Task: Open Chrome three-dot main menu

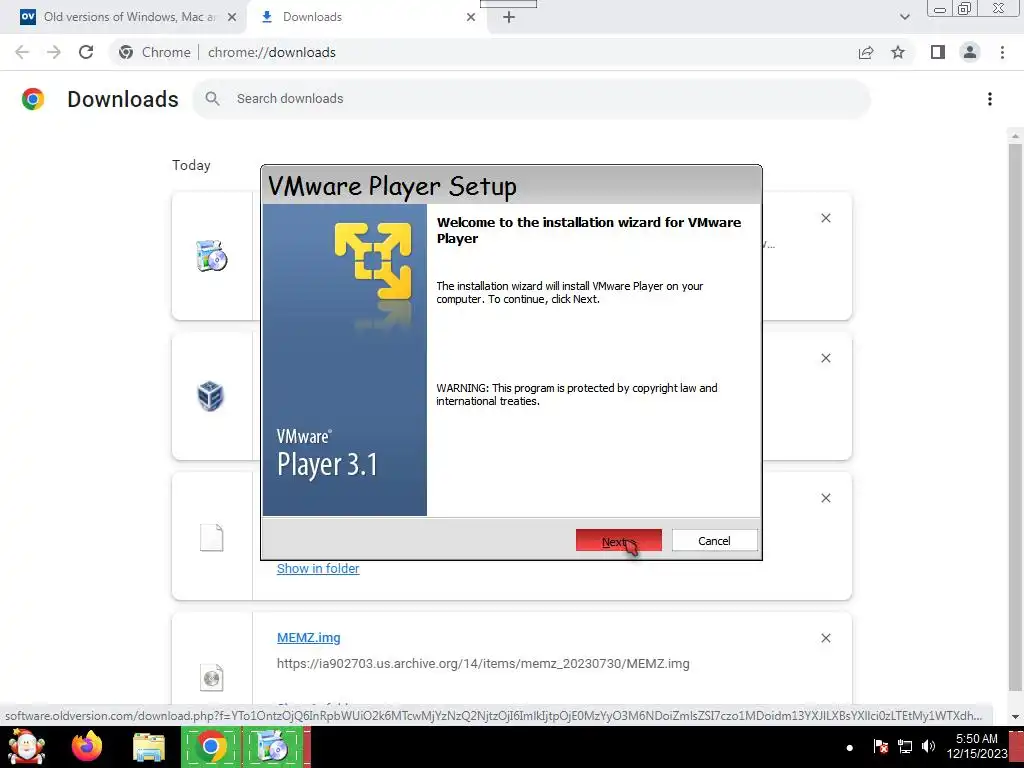Action: tap(1002, 52)
